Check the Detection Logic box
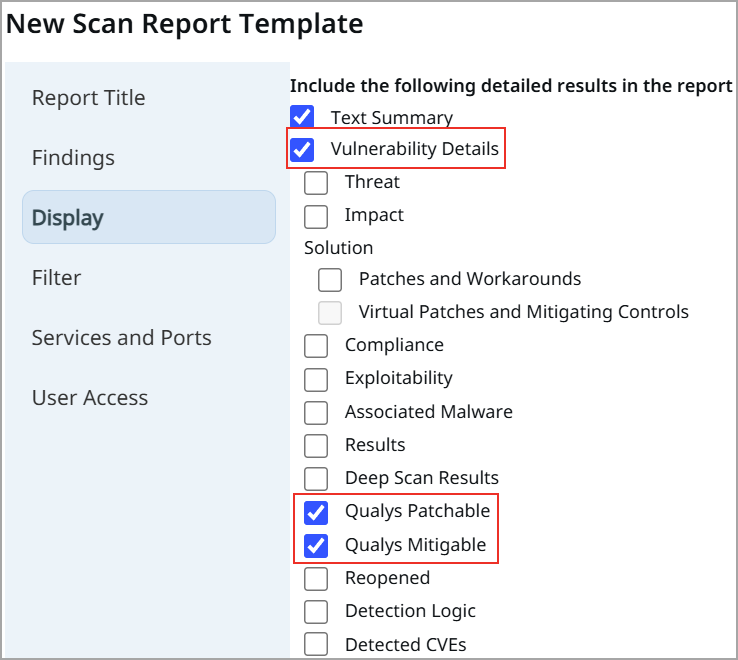Screen dimensions: 738x660 coord(316,612)
